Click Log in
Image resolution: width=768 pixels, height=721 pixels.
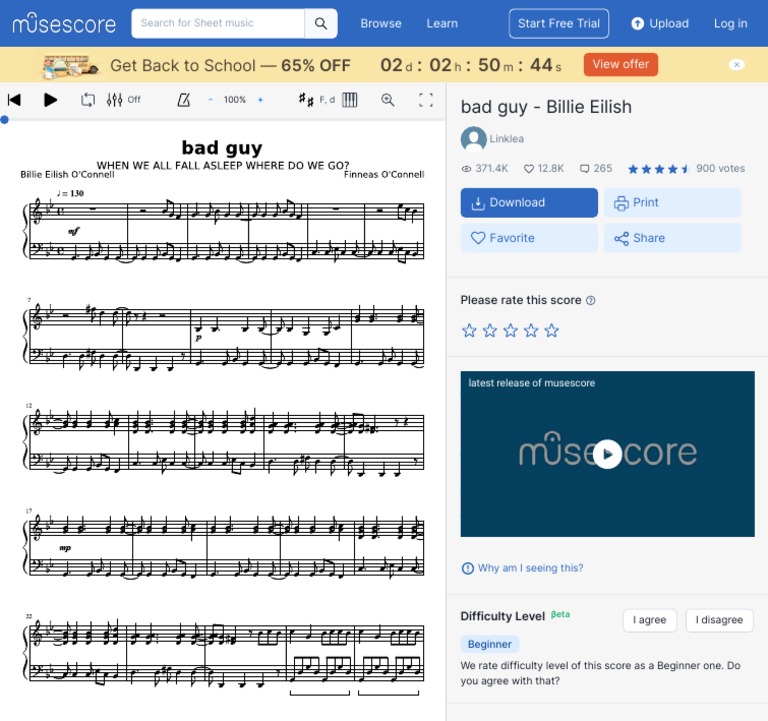[x=730, y=23]
